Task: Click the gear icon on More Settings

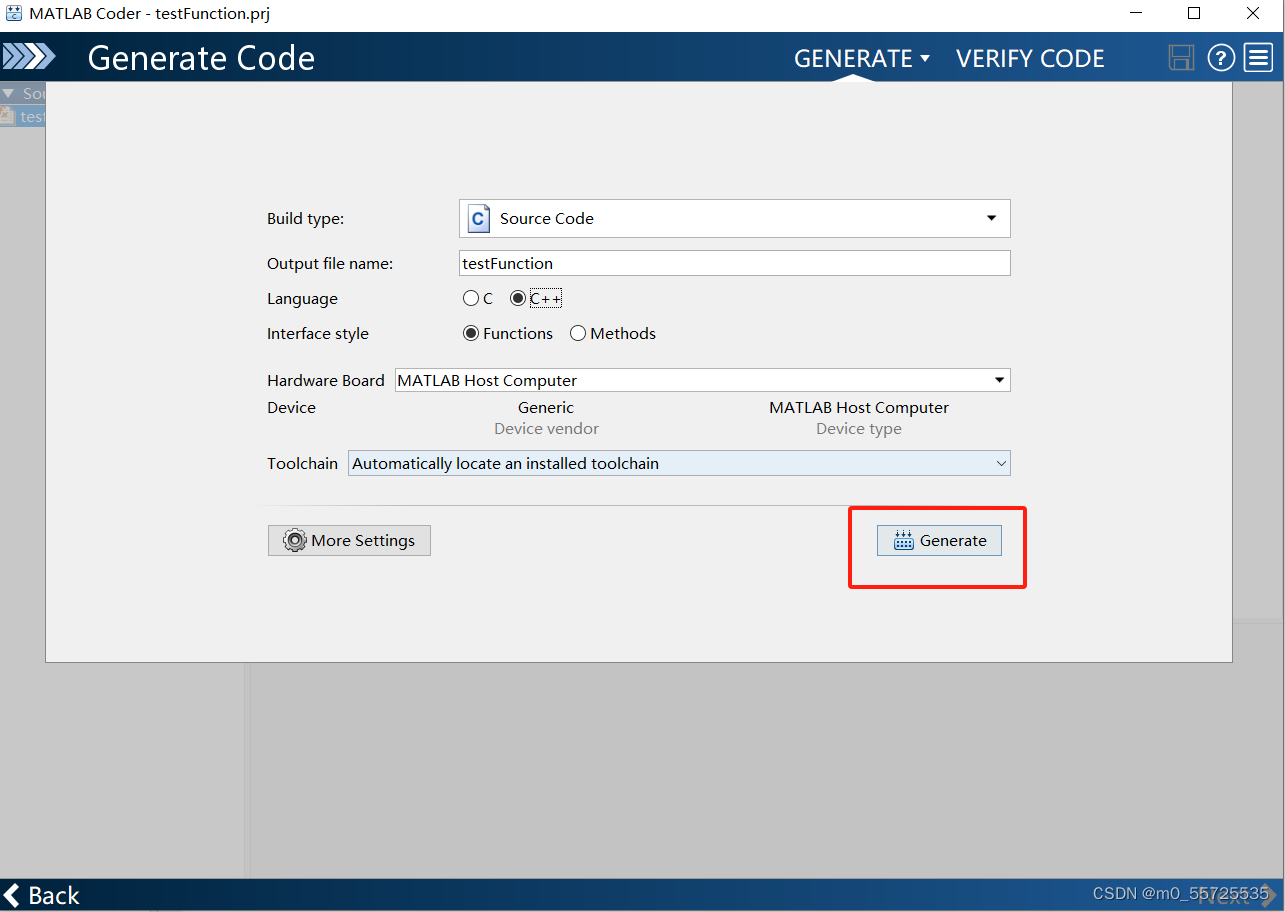Action: click(x=295, y=540)
